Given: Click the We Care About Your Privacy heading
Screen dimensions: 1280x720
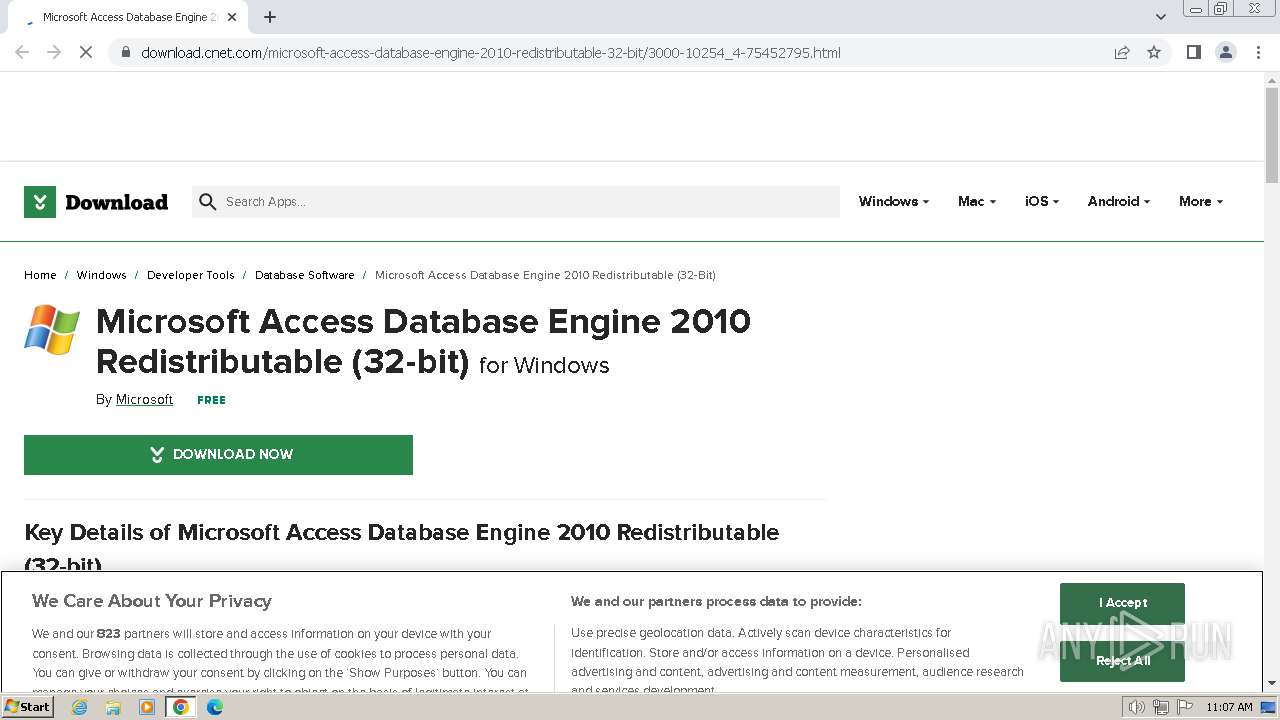Looking at the screenshot, I should point(152,601).
